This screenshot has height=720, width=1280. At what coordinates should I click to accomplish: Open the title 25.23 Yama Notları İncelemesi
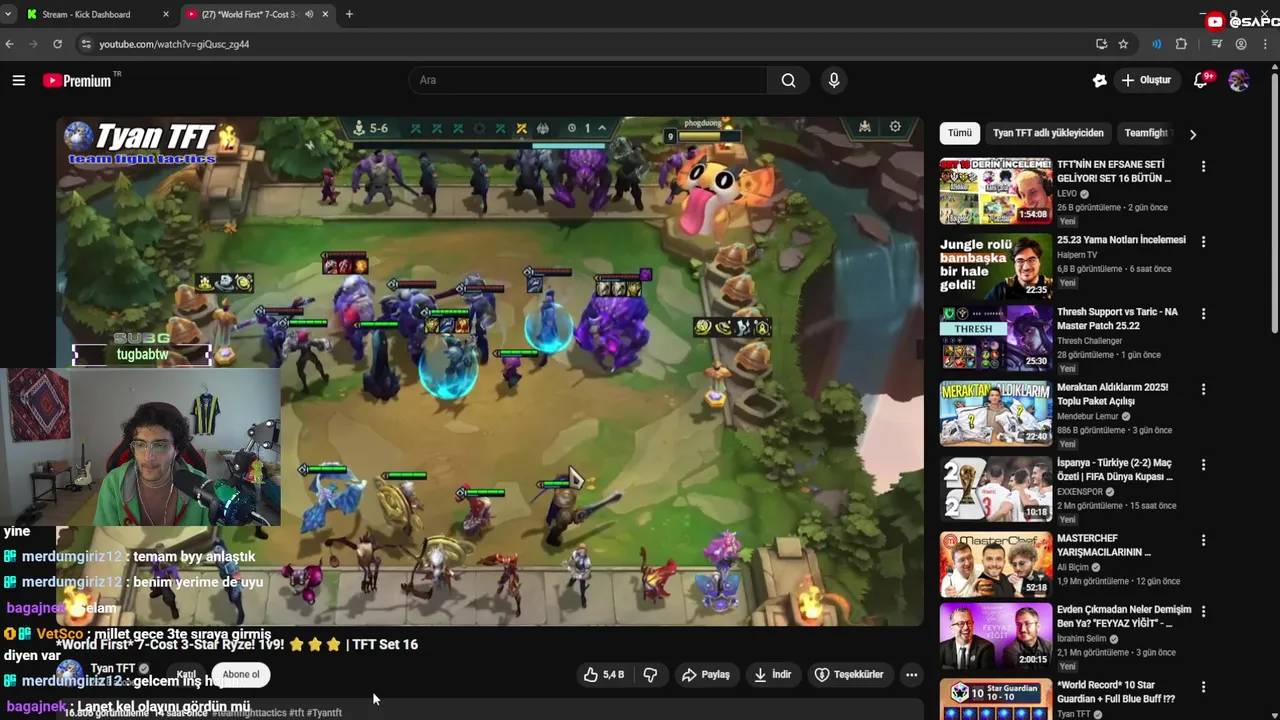pos(1121,240)
